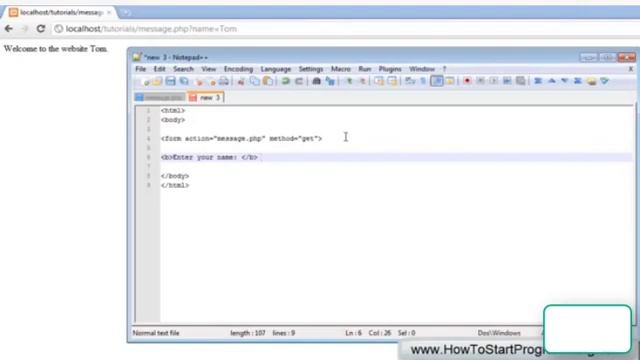640x360 pixels.
Task: Open the Encoding menu
Action: [x=238, y=69]
